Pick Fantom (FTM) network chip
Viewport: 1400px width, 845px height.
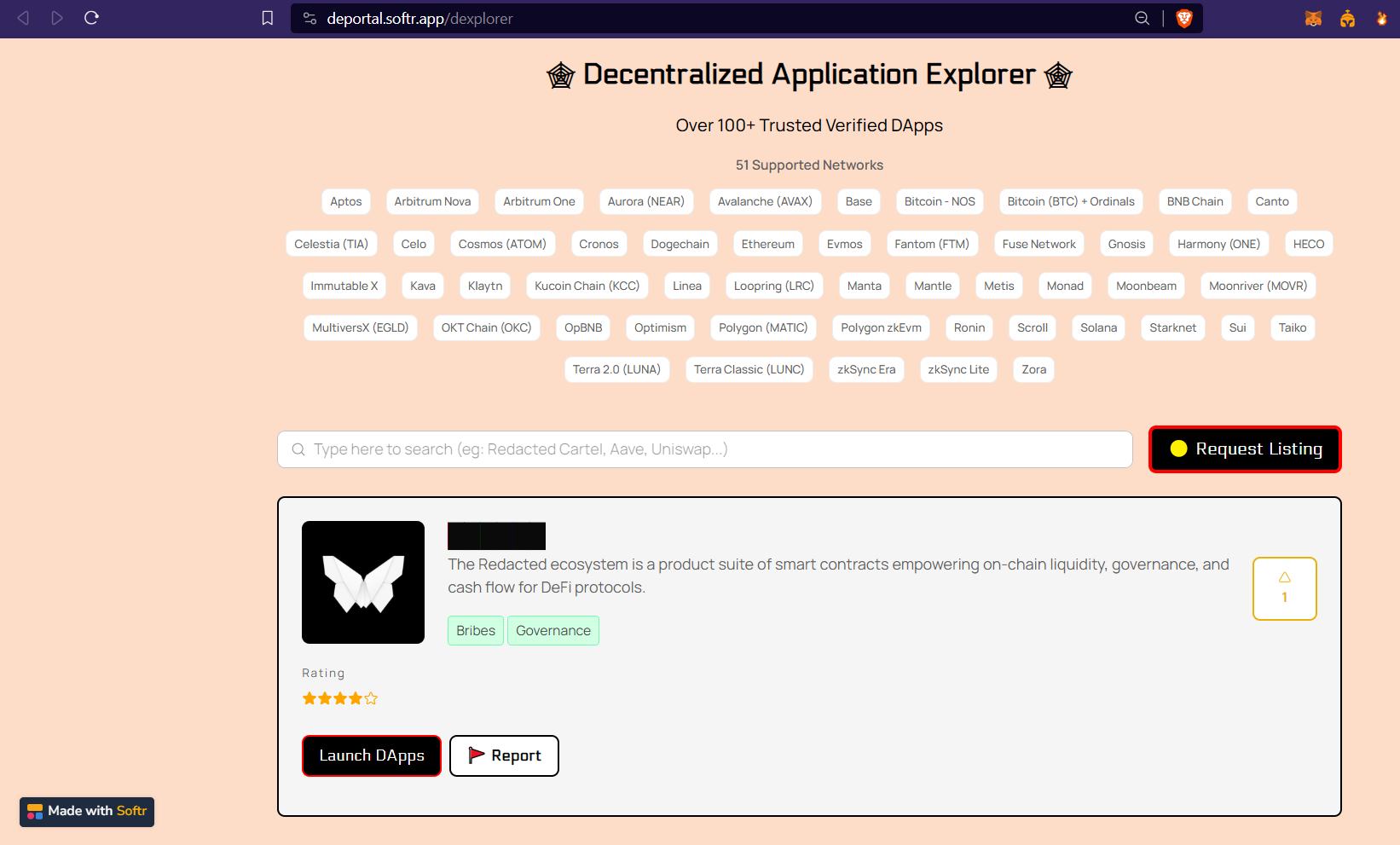[x=932, y=244]
